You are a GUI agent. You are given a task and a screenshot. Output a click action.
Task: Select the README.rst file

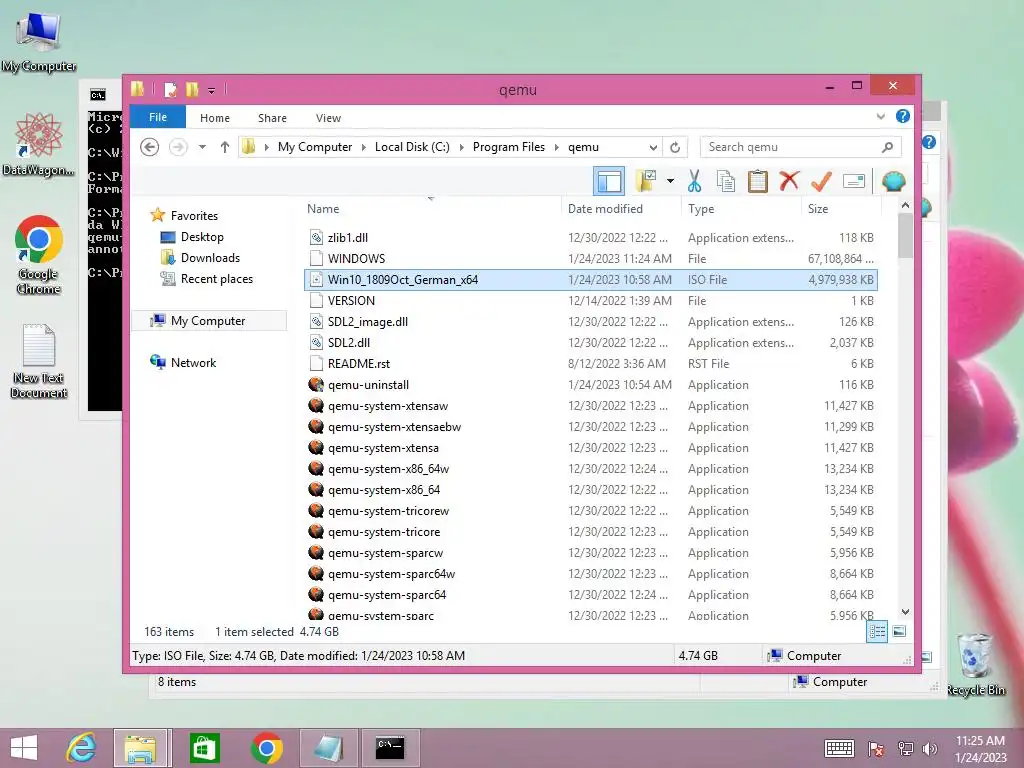click(590, 364)
